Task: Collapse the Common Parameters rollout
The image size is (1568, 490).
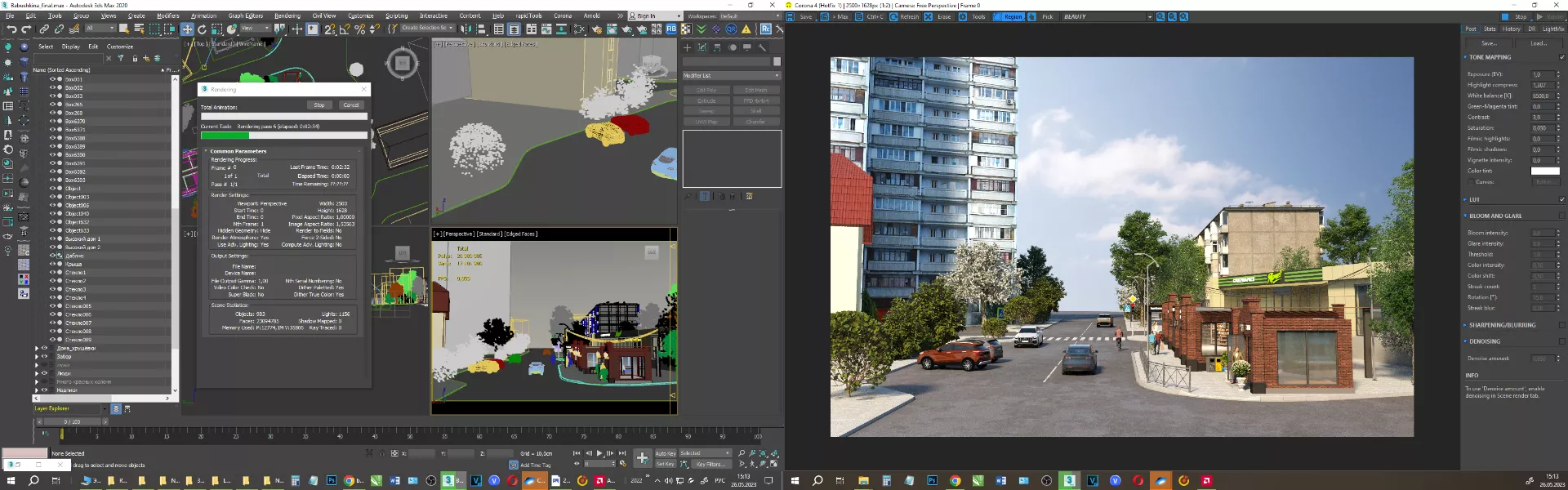Action: coord(206,151)
